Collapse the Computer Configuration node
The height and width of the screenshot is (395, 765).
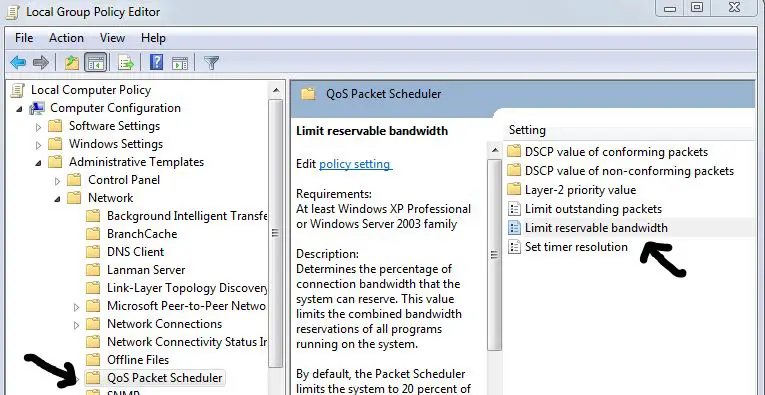point(20,109)
